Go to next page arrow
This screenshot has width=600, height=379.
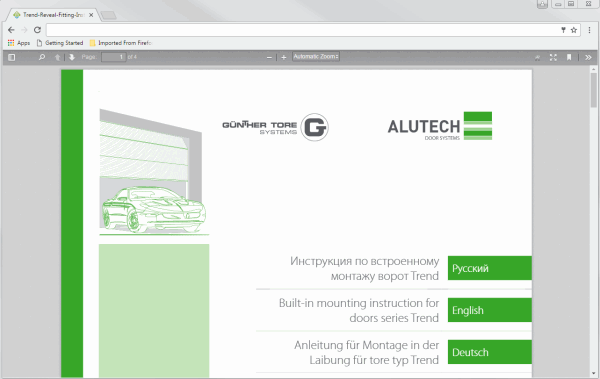[x=72, y=57]
